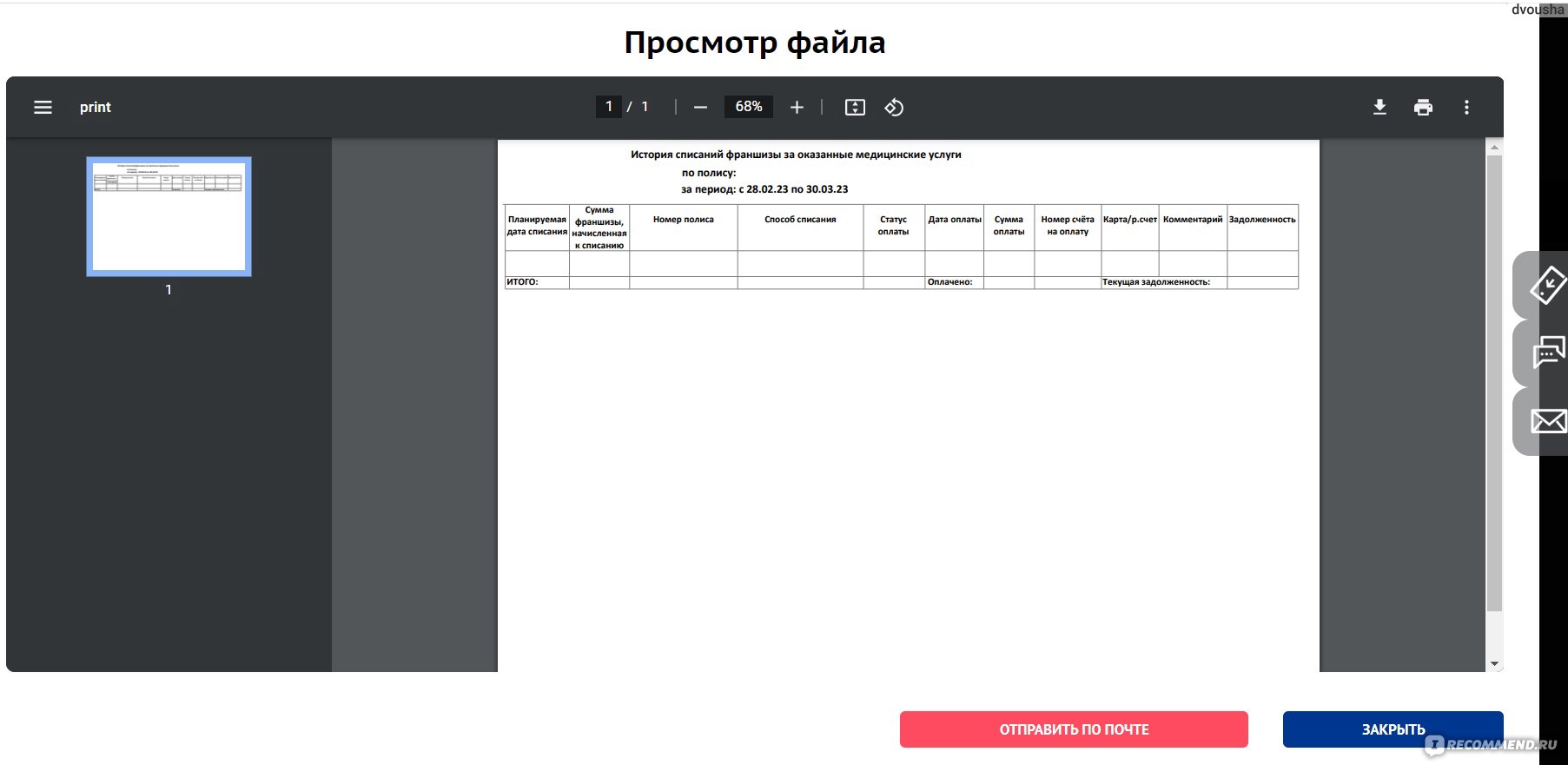The height and width of the screenshot is (765, 1568).
Task: Click the page number input field
Action: 608,106
